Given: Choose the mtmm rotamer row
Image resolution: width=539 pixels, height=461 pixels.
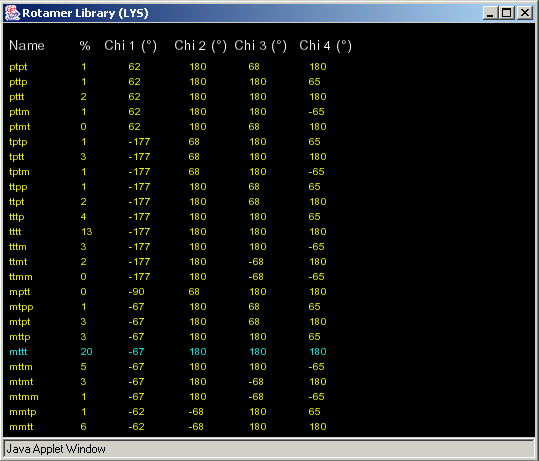Looking at the screenshot, I should click(x=168, y=397).
